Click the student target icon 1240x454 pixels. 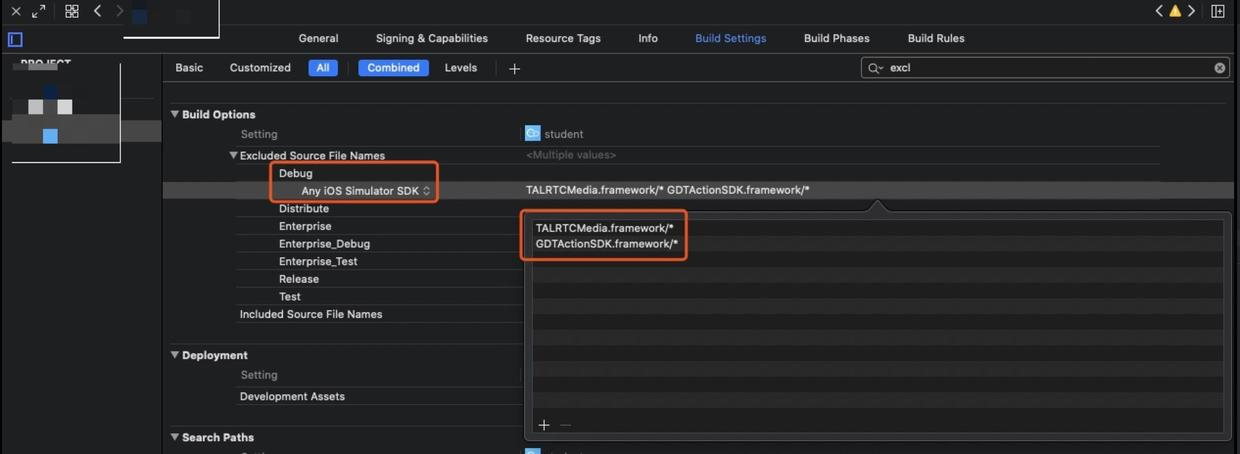coord(533,133)
